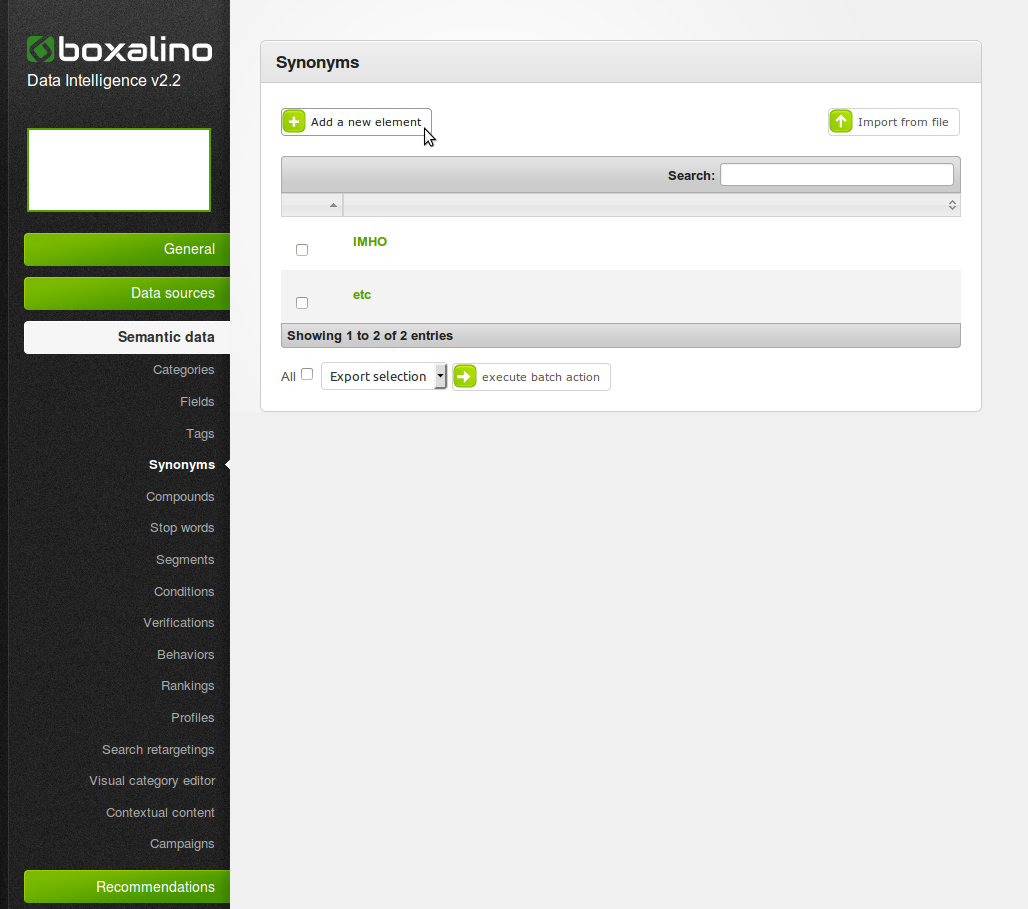Image resolution: width=1028 pixels, height=909 pixels.
Task: Go to Fields in sidebar
Action: (197, 401)
